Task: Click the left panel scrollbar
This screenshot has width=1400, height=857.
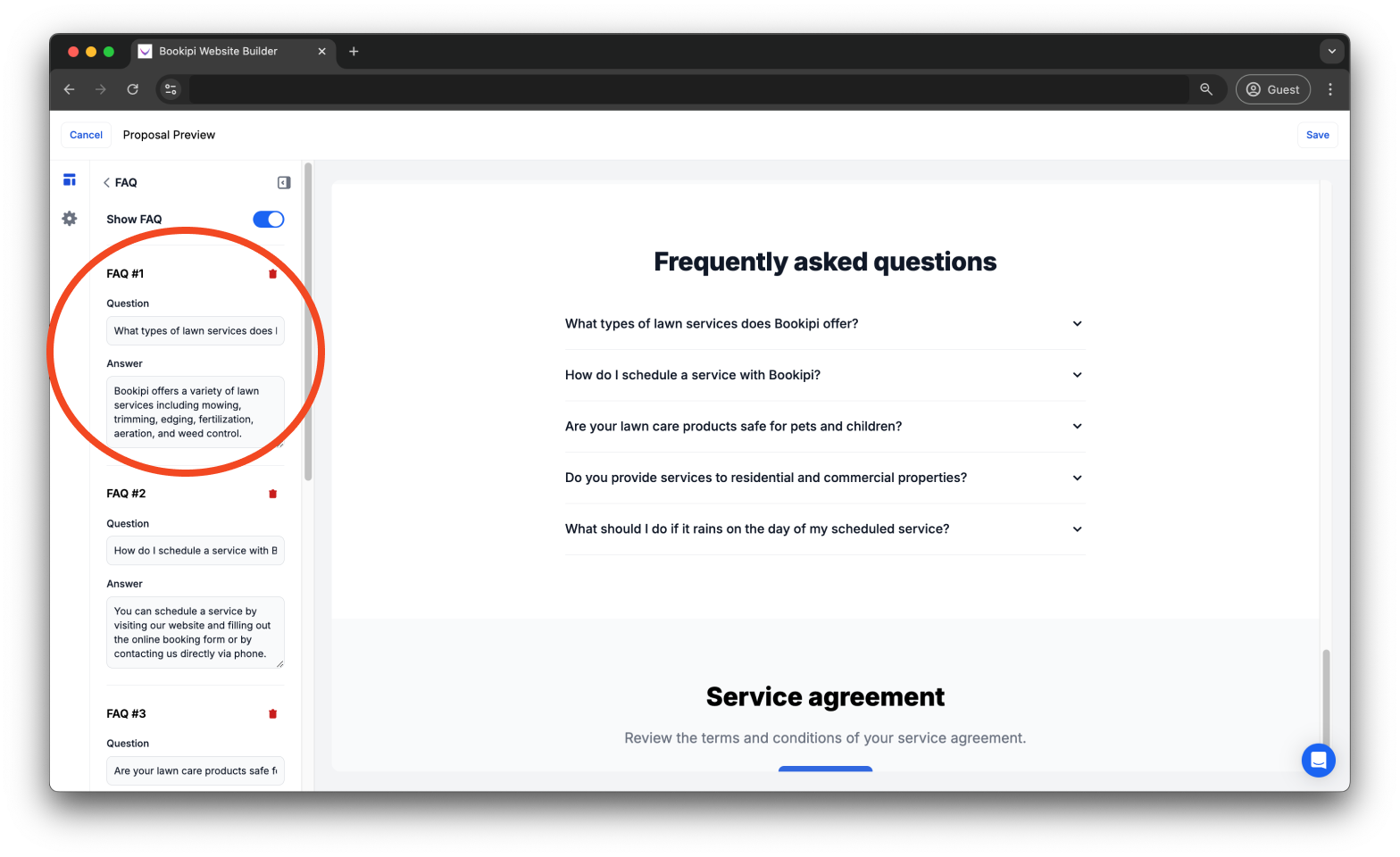Action: tap(308, 321)
